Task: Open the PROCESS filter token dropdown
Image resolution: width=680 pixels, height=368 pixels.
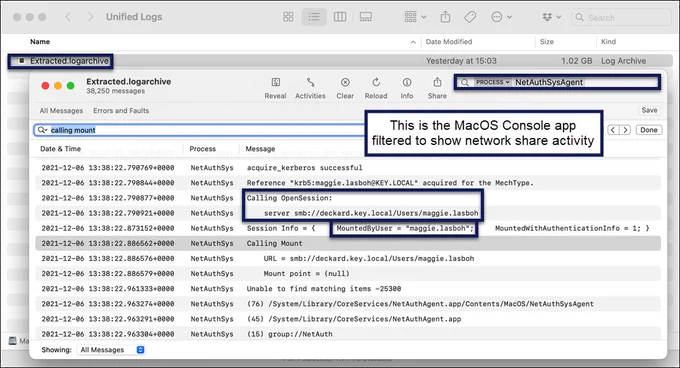Action: (492, 82)
